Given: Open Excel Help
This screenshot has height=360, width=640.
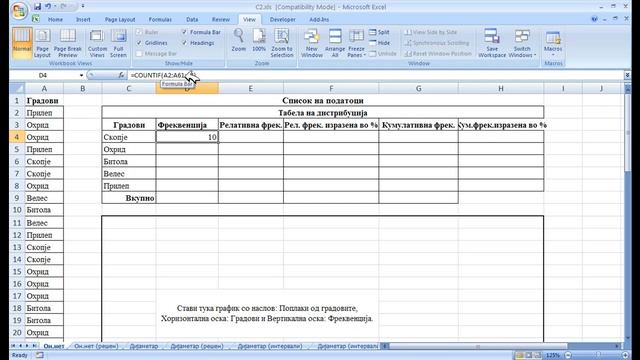Looking at the screenshot, I should pos(594,19).
